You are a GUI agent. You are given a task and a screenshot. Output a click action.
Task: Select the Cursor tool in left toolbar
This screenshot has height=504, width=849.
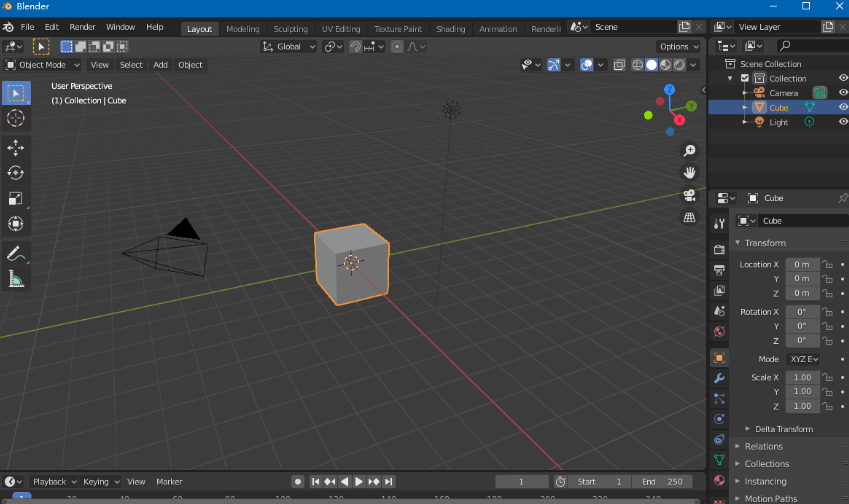click(16, 119)
